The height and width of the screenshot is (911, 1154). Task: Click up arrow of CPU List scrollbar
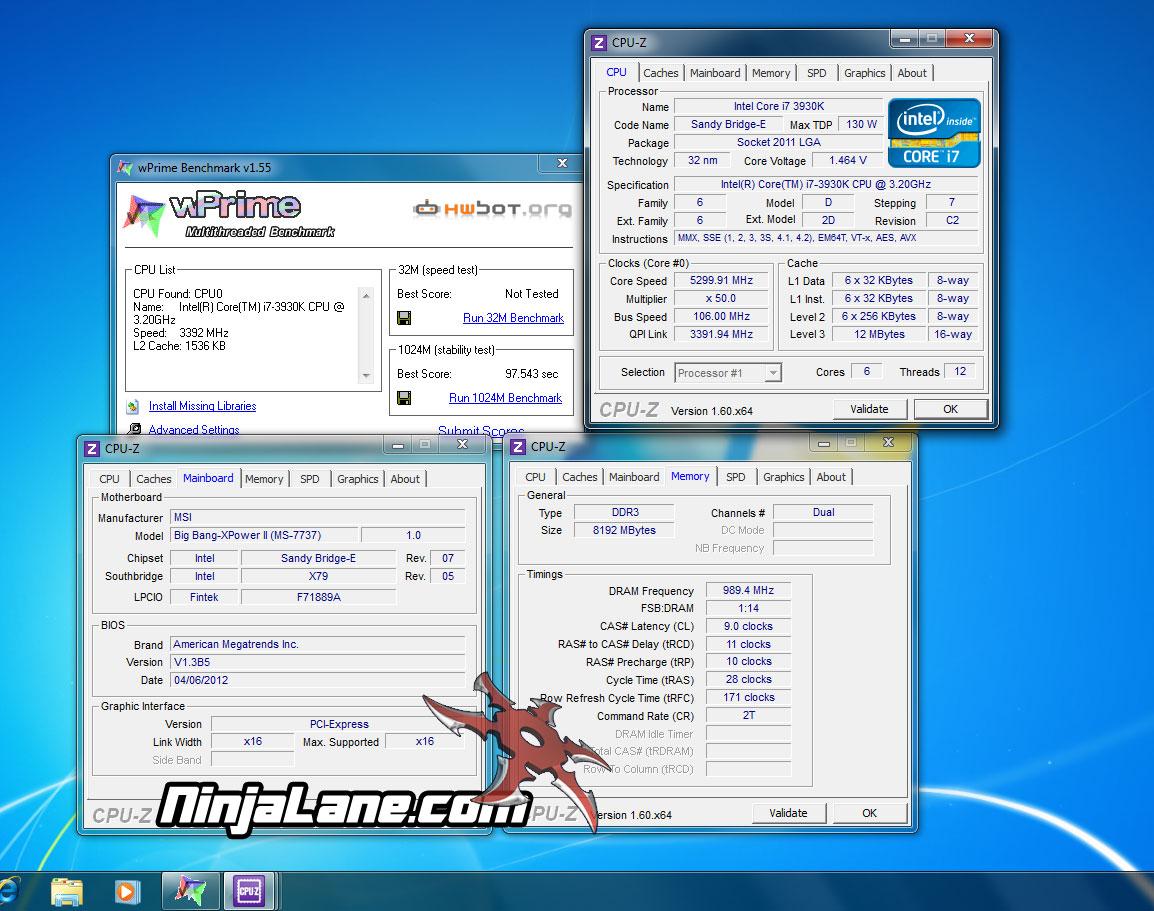tap(366, 295)
